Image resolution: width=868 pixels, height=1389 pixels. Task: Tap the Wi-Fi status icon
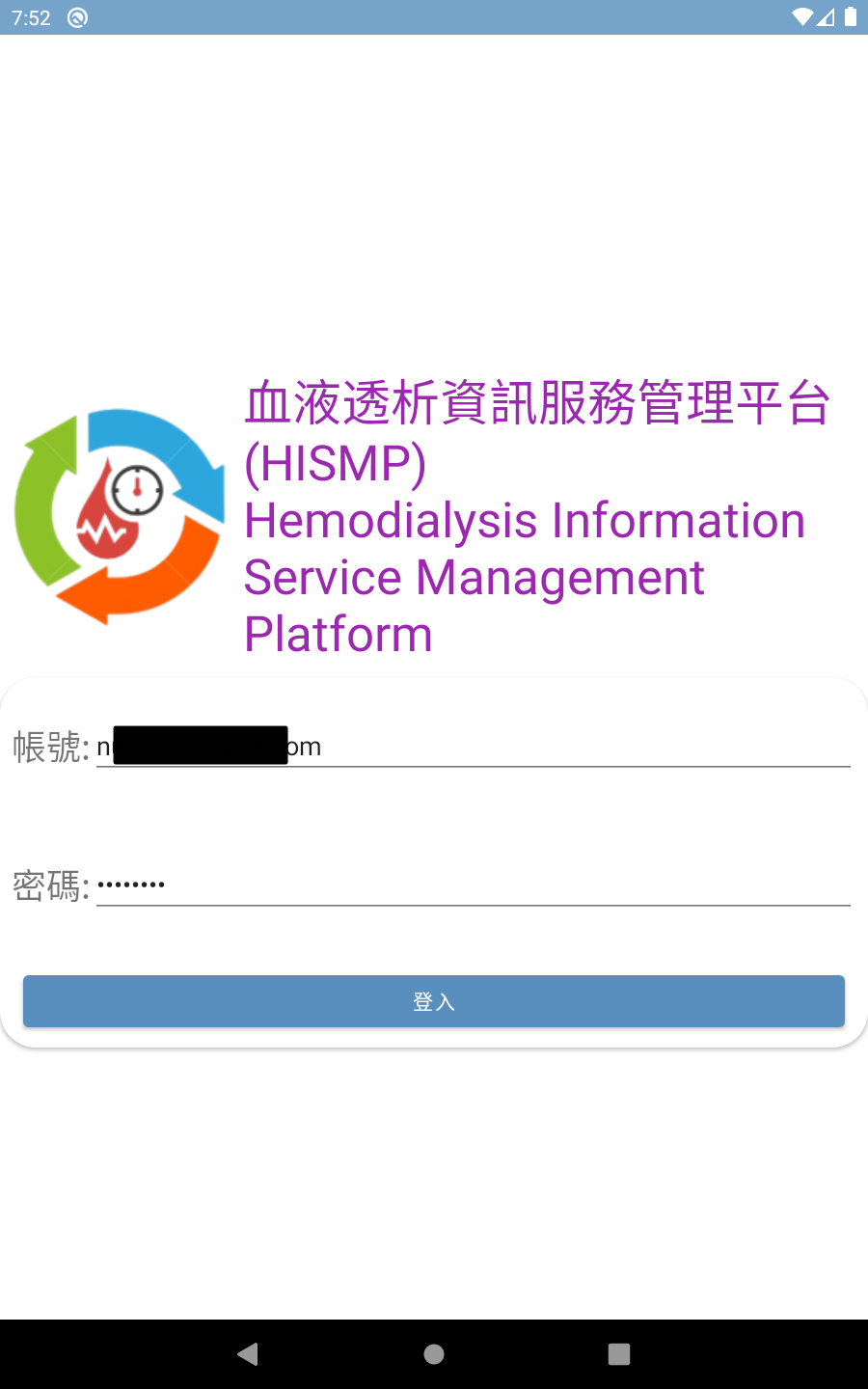coord(801,17)
